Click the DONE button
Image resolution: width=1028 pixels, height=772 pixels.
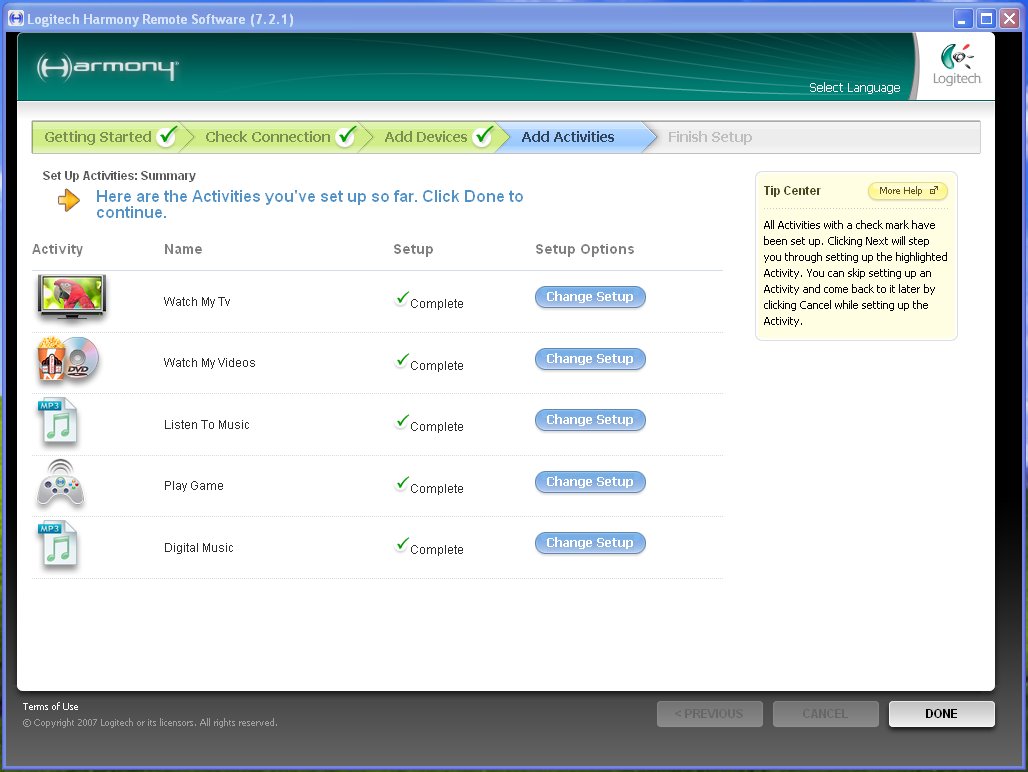[x=941, y=714]
